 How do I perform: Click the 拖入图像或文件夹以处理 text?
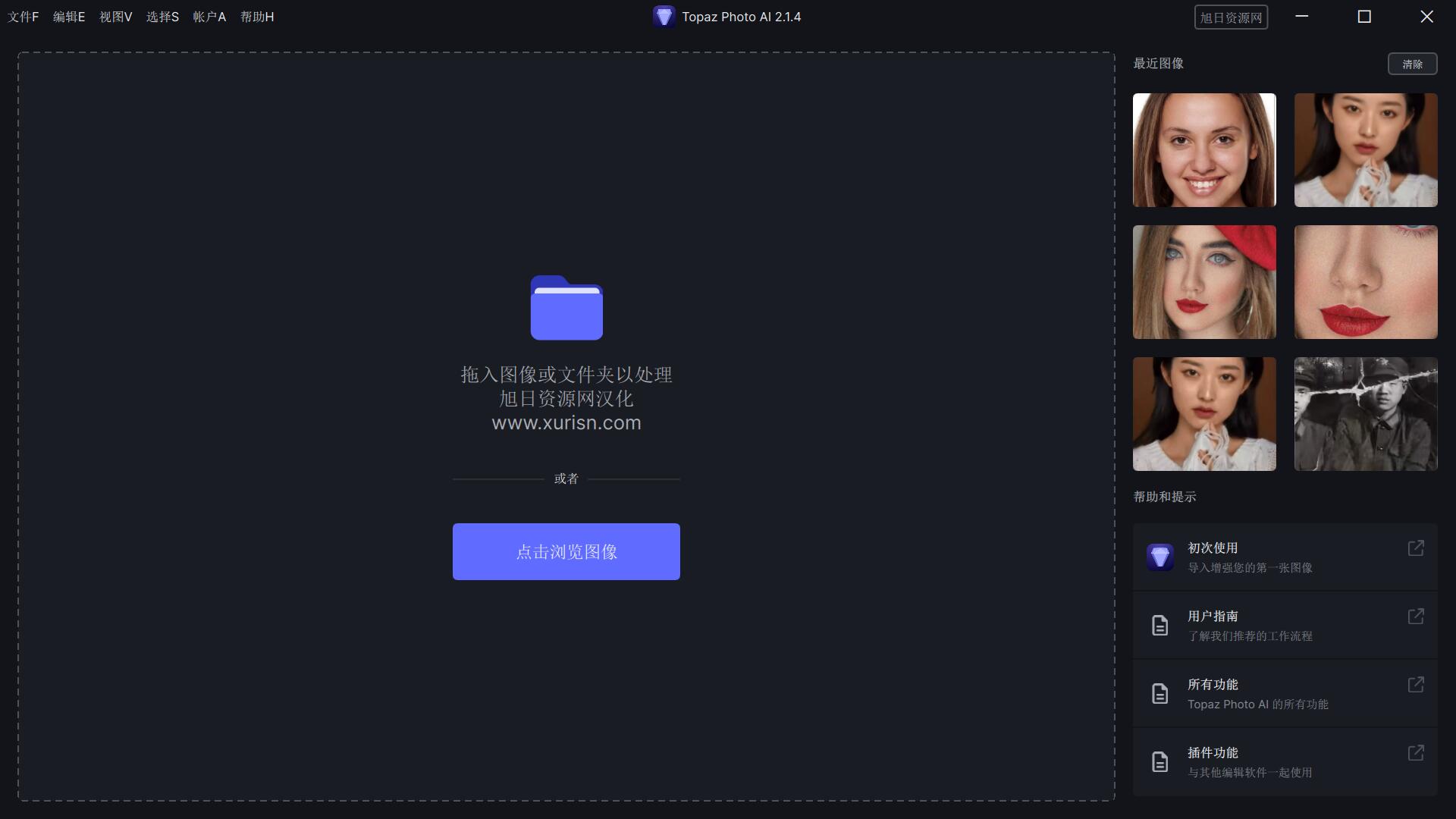(566, 375)
